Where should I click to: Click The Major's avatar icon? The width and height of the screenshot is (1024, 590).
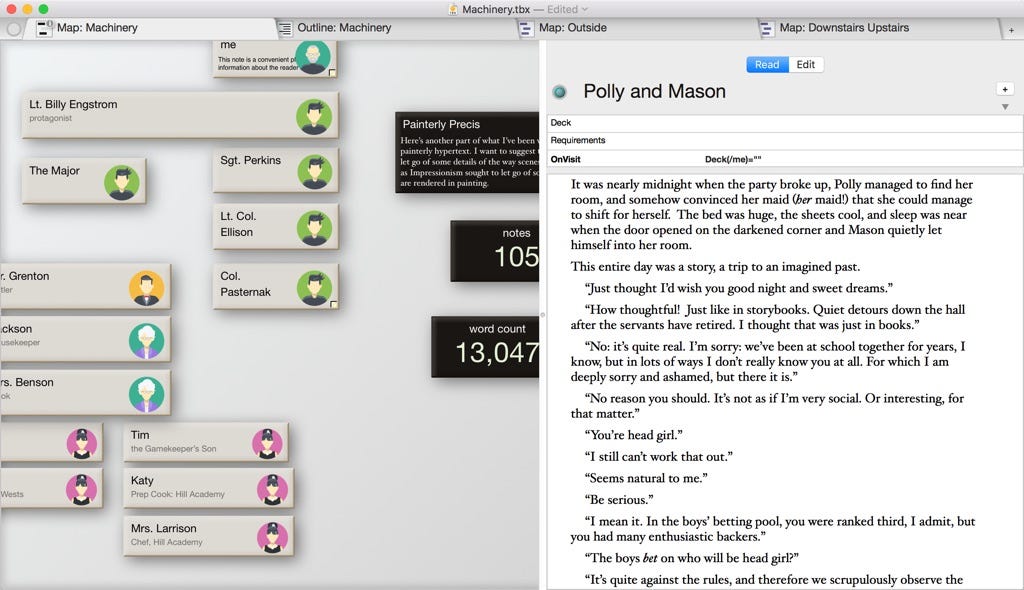(122, 182)
